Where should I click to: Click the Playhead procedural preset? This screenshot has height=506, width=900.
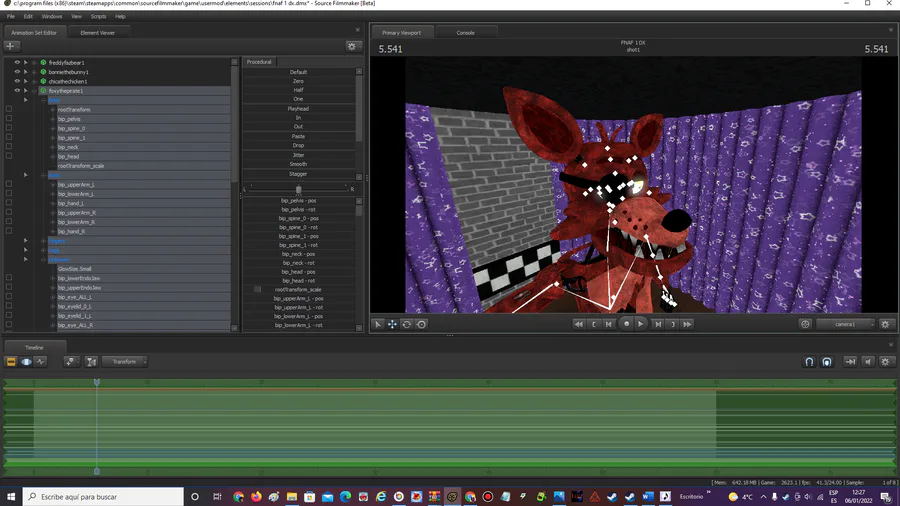click(x=298, y=108)
